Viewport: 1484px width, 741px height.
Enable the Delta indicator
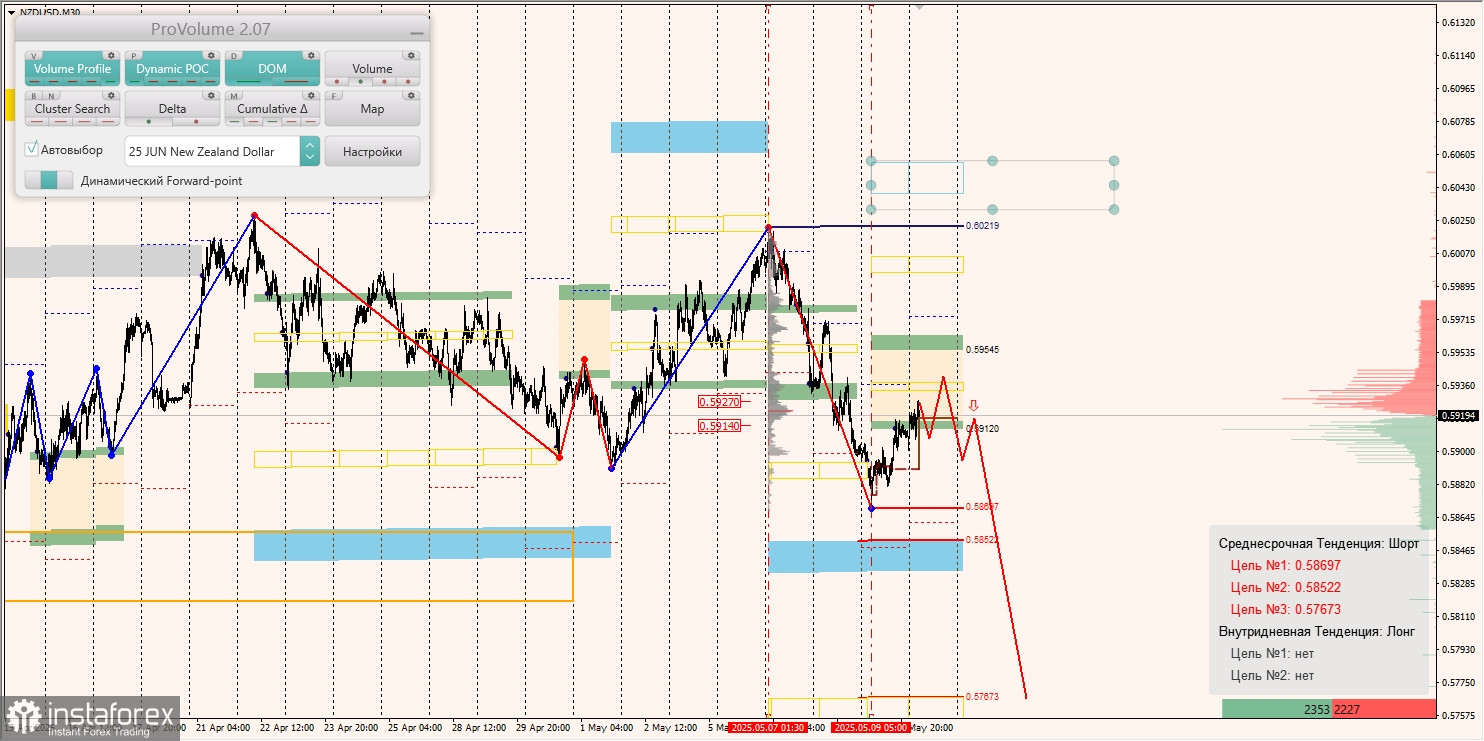(172, 109)
